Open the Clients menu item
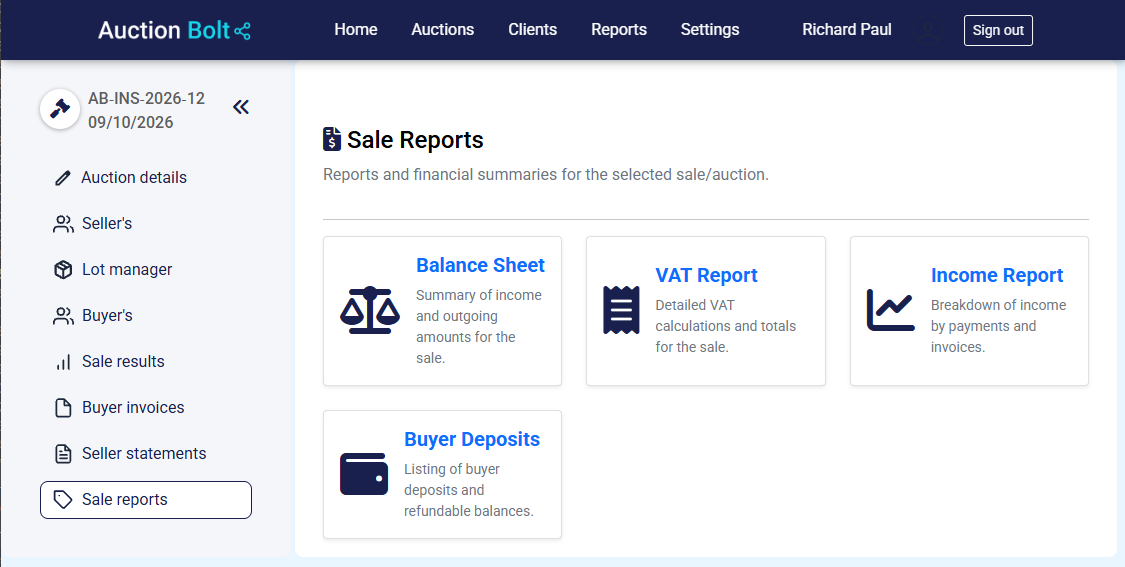 [x=532, y=29]
